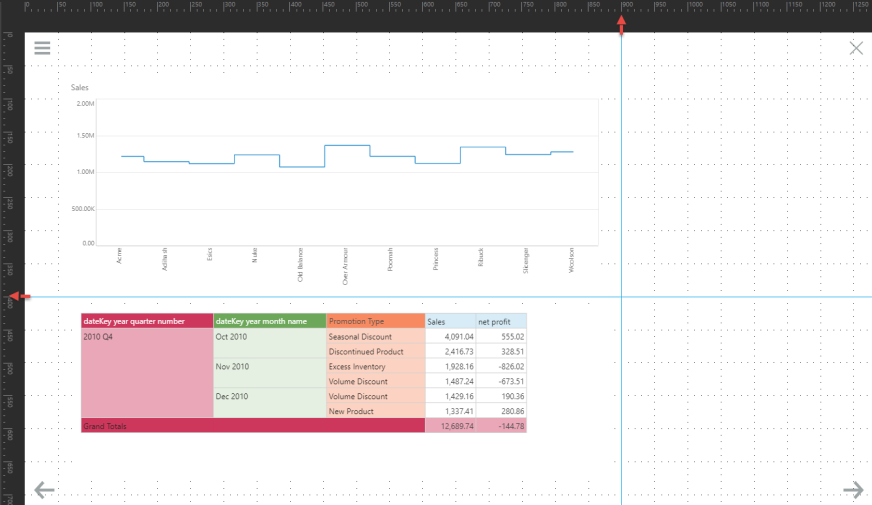Select the red guide marker on top ruler

(x=622, y=27)
